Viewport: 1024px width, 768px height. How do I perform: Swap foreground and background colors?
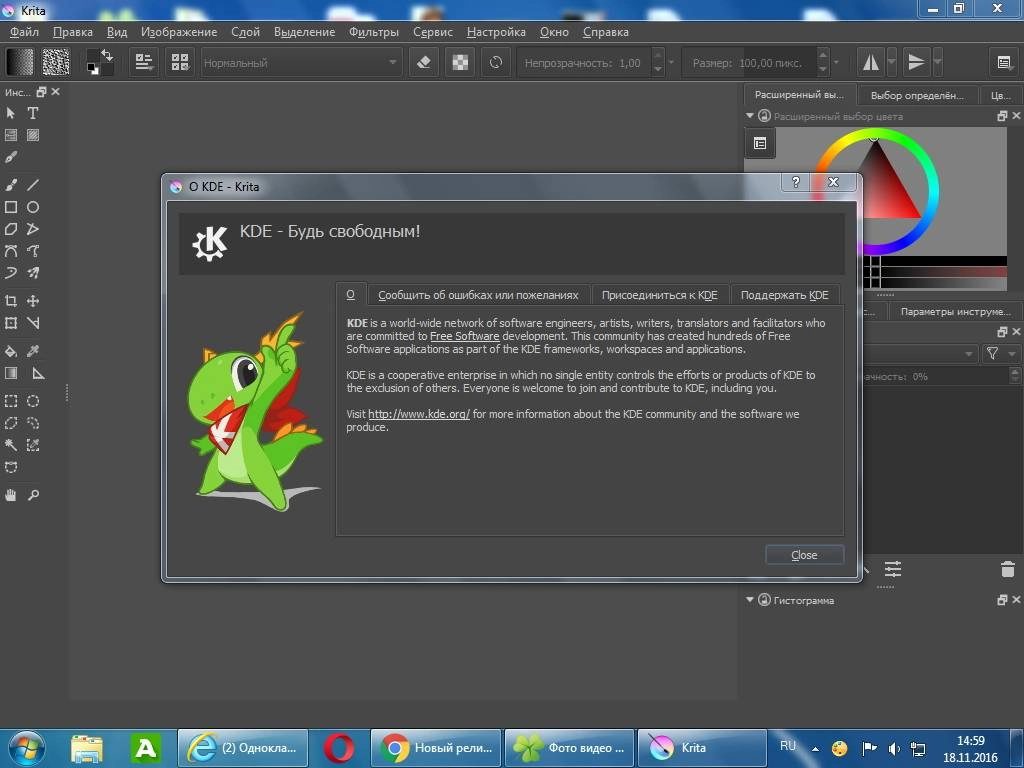pyautogui.click(x=107, y=55)
